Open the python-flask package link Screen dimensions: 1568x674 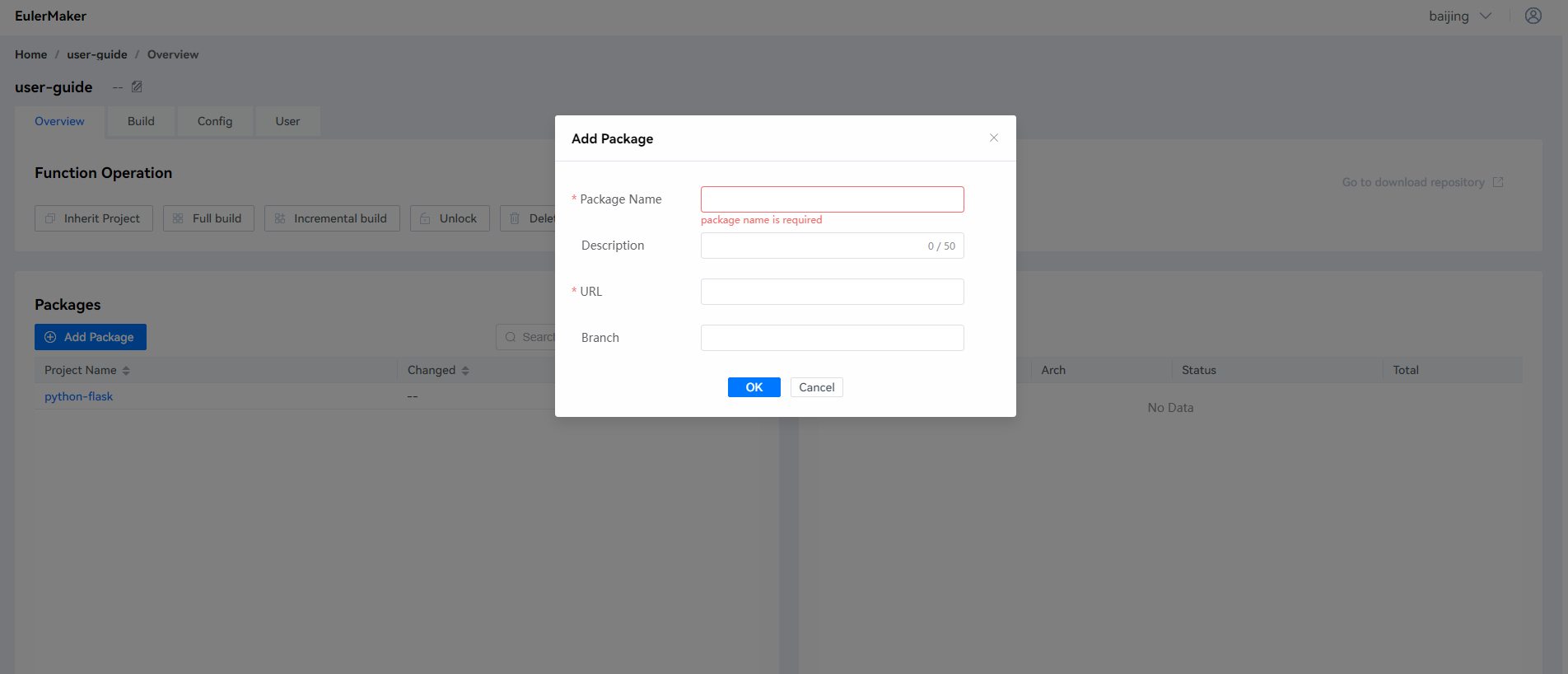pyautogui.click(x=78, y=396)
